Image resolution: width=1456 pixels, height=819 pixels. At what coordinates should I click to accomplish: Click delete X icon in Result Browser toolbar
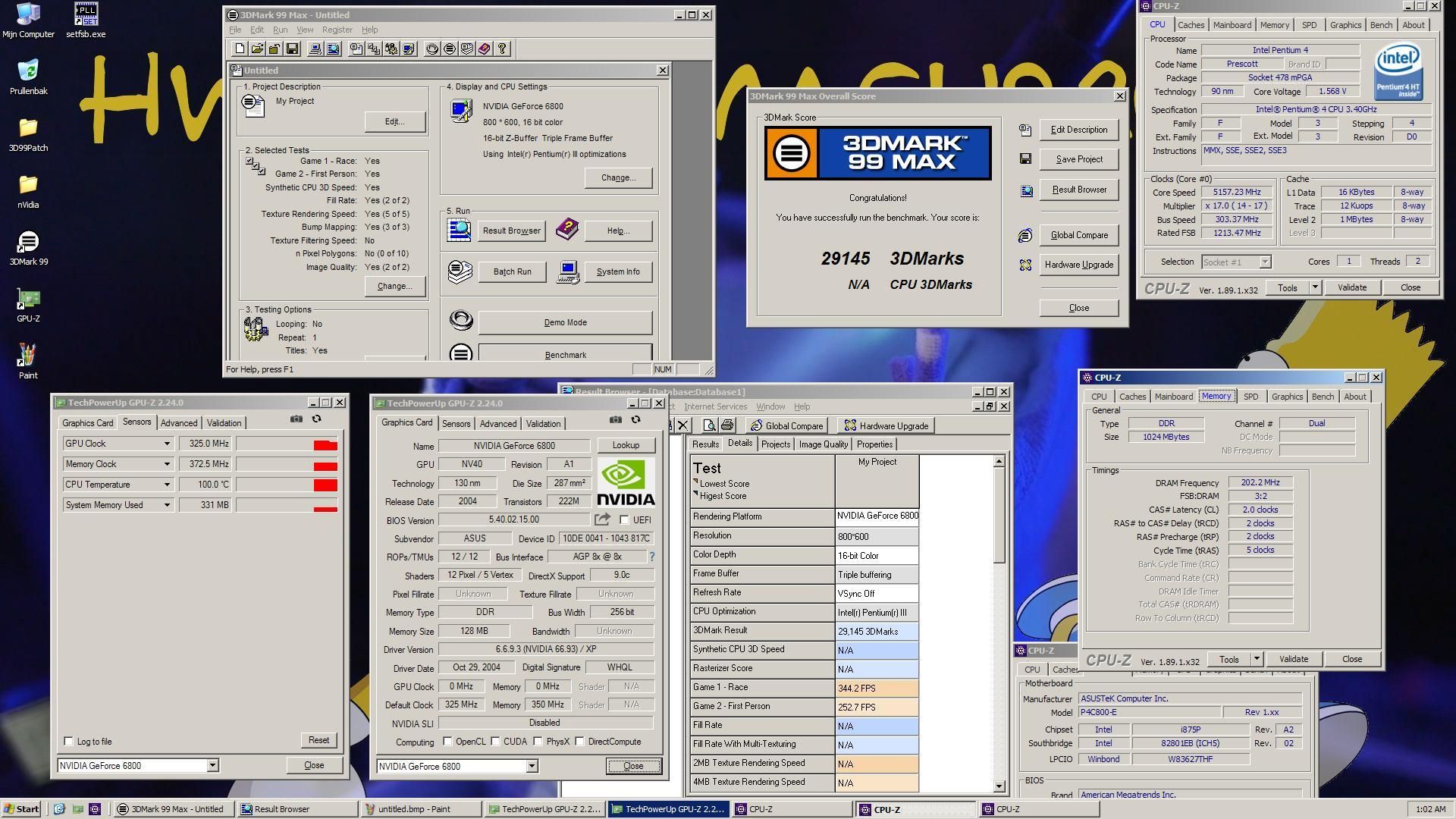[683, 425]
